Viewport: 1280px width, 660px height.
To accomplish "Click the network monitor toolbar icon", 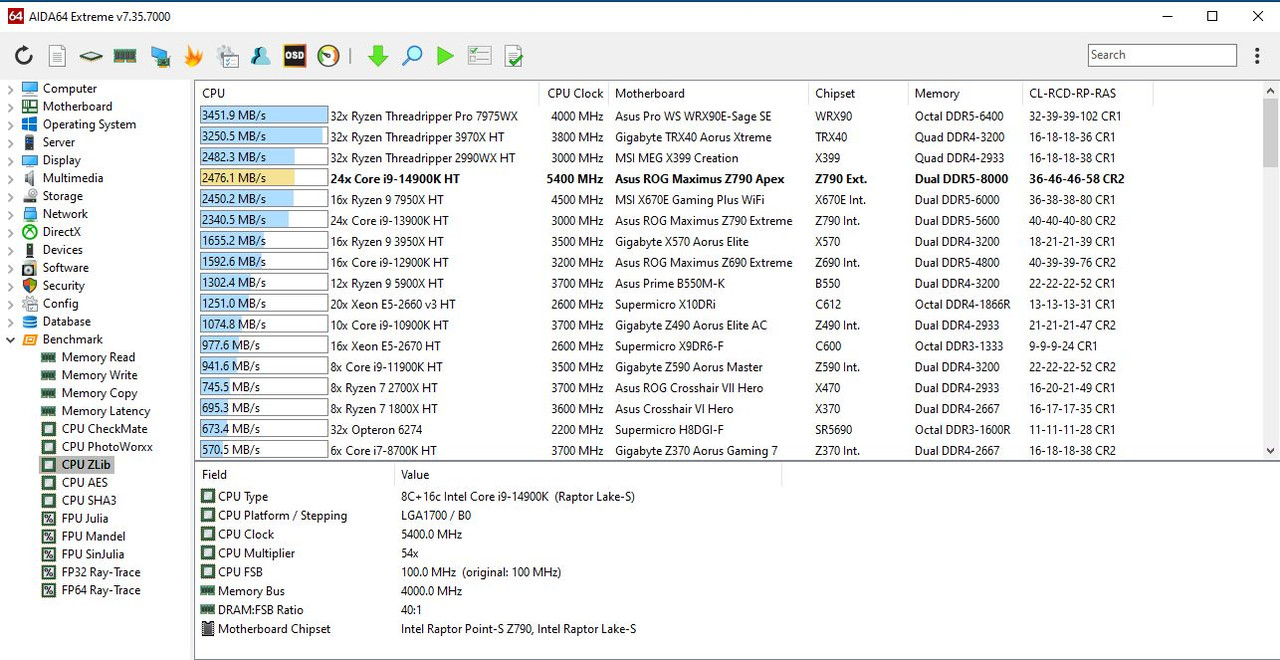I will point(160,56).
